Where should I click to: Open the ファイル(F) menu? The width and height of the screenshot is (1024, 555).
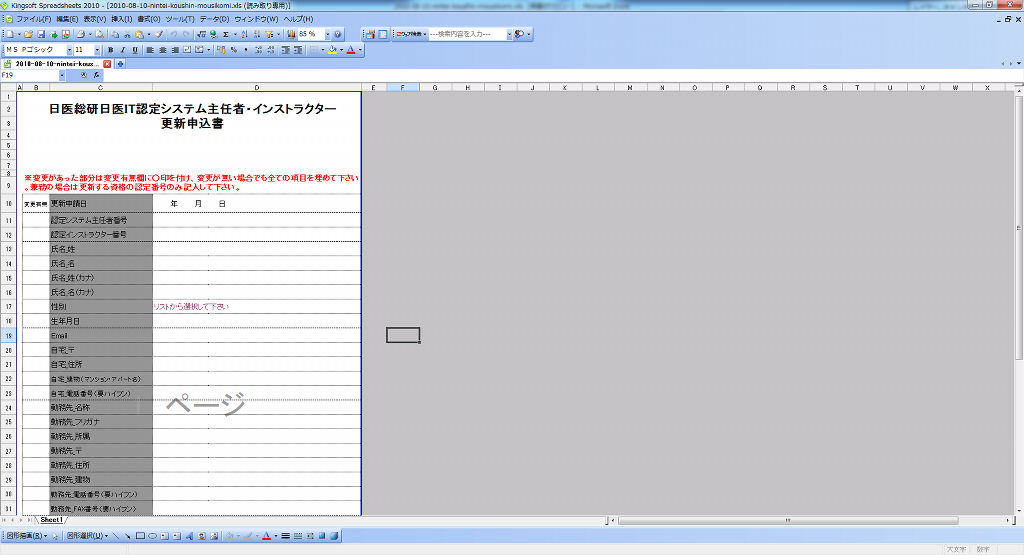33,19
